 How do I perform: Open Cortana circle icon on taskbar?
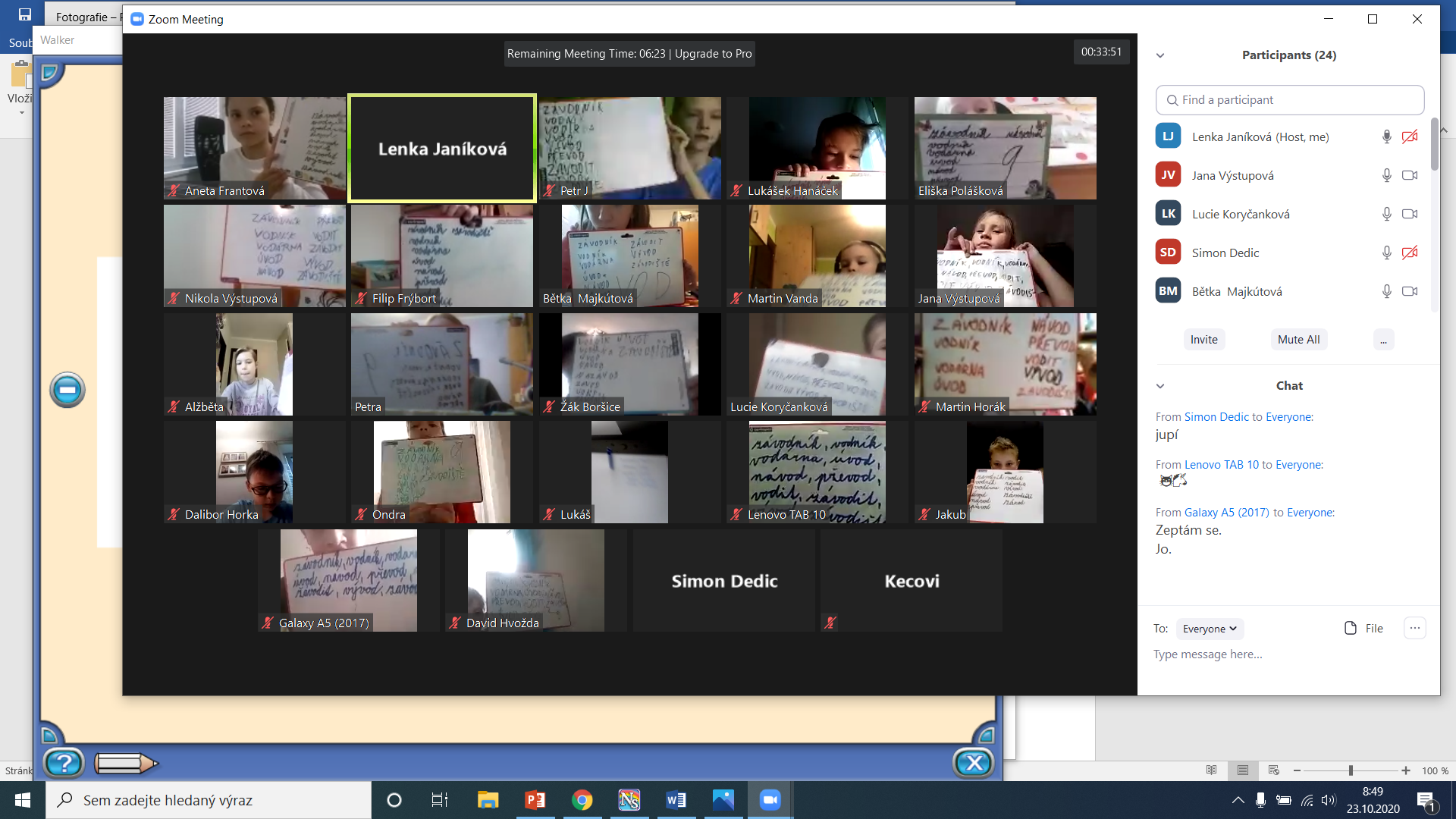394,800
